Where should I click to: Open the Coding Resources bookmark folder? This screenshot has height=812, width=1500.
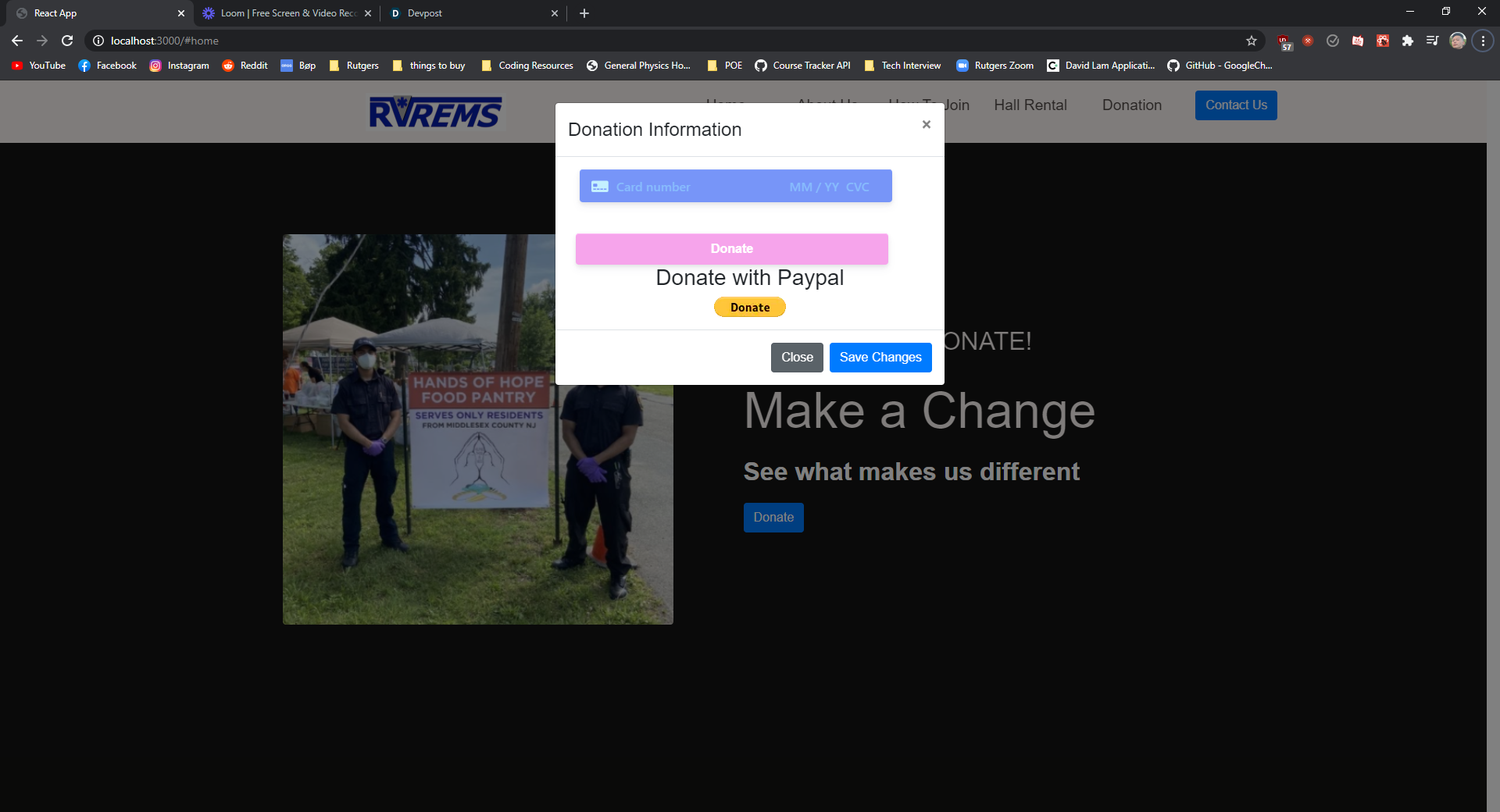tap(527, 66)
